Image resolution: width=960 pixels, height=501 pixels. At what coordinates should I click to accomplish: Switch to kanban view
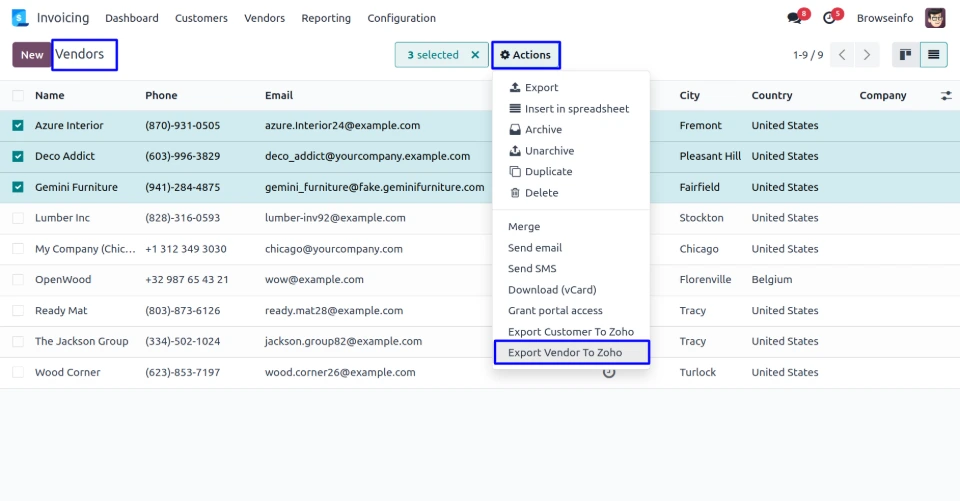(x=905, y=55)
